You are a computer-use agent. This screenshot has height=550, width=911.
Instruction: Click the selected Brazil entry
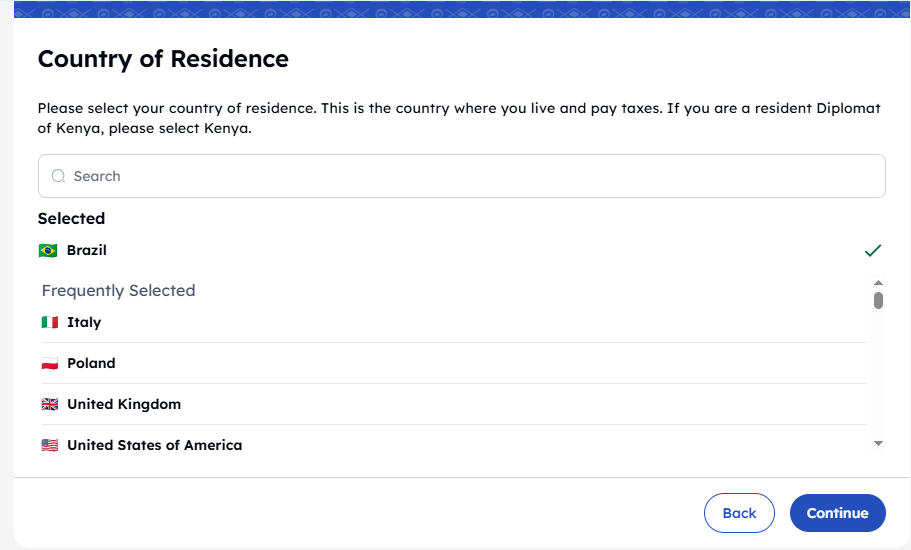tap(87, 250)
